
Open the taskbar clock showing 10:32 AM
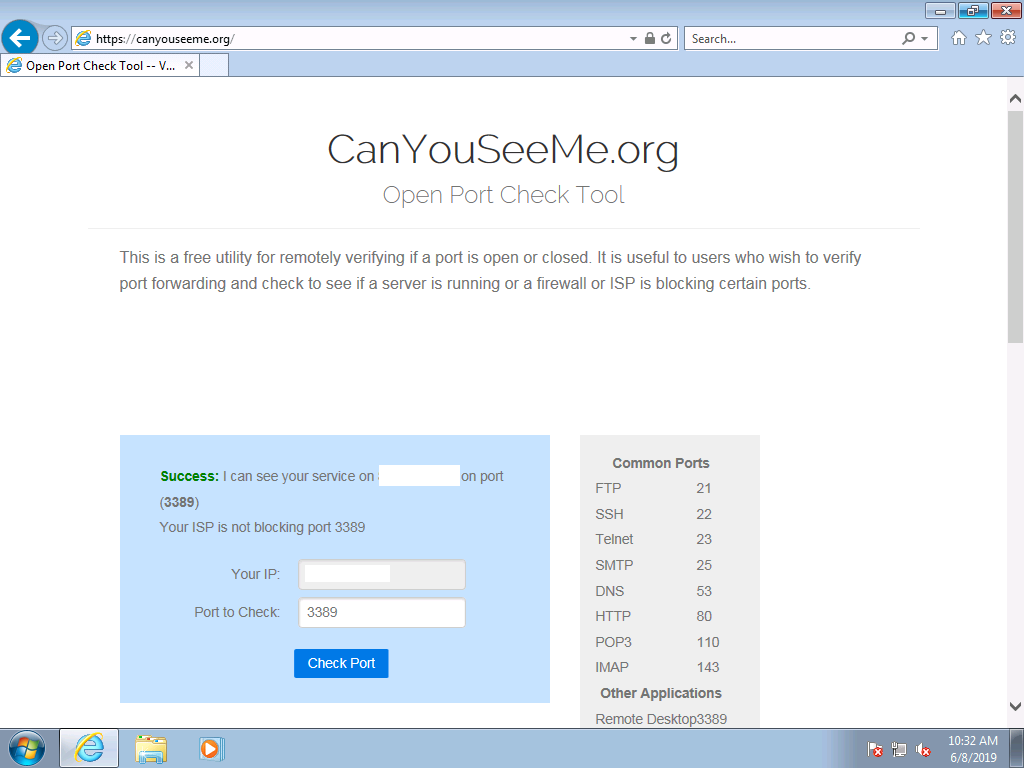973,749
